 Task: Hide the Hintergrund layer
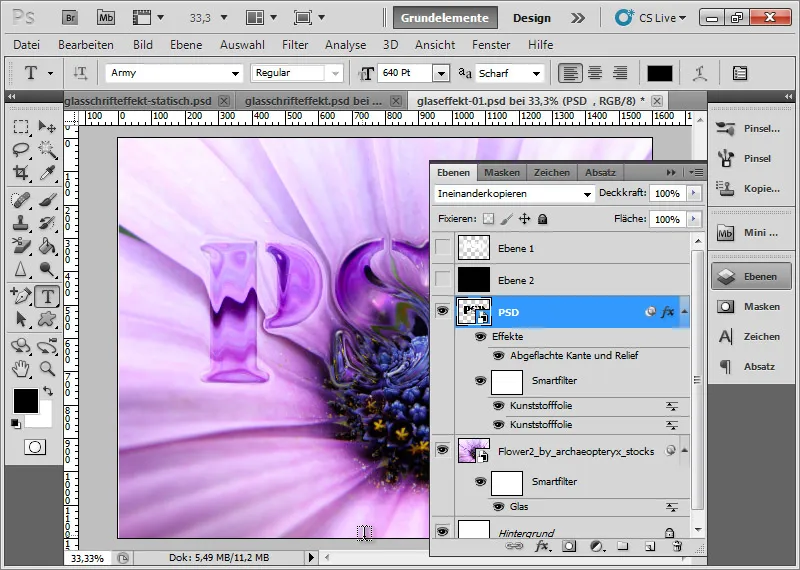[443, 532]
